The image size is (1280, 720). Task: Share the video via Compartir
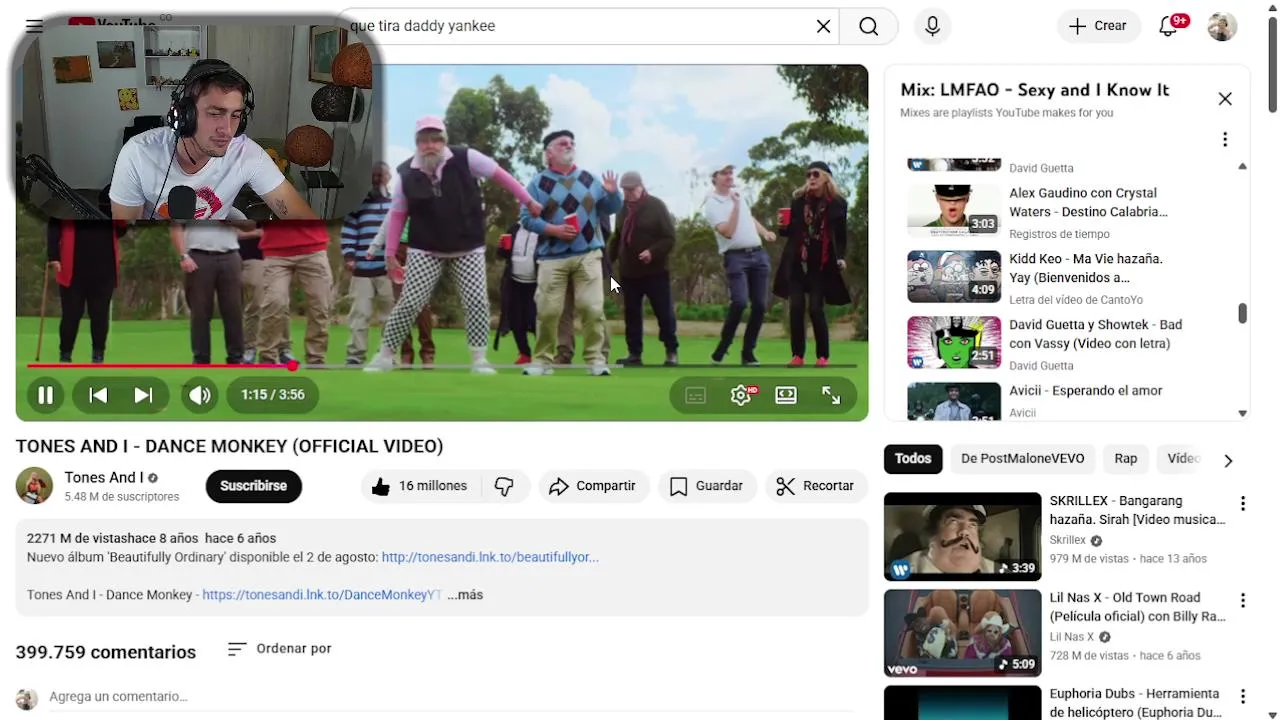coord(593,486)
